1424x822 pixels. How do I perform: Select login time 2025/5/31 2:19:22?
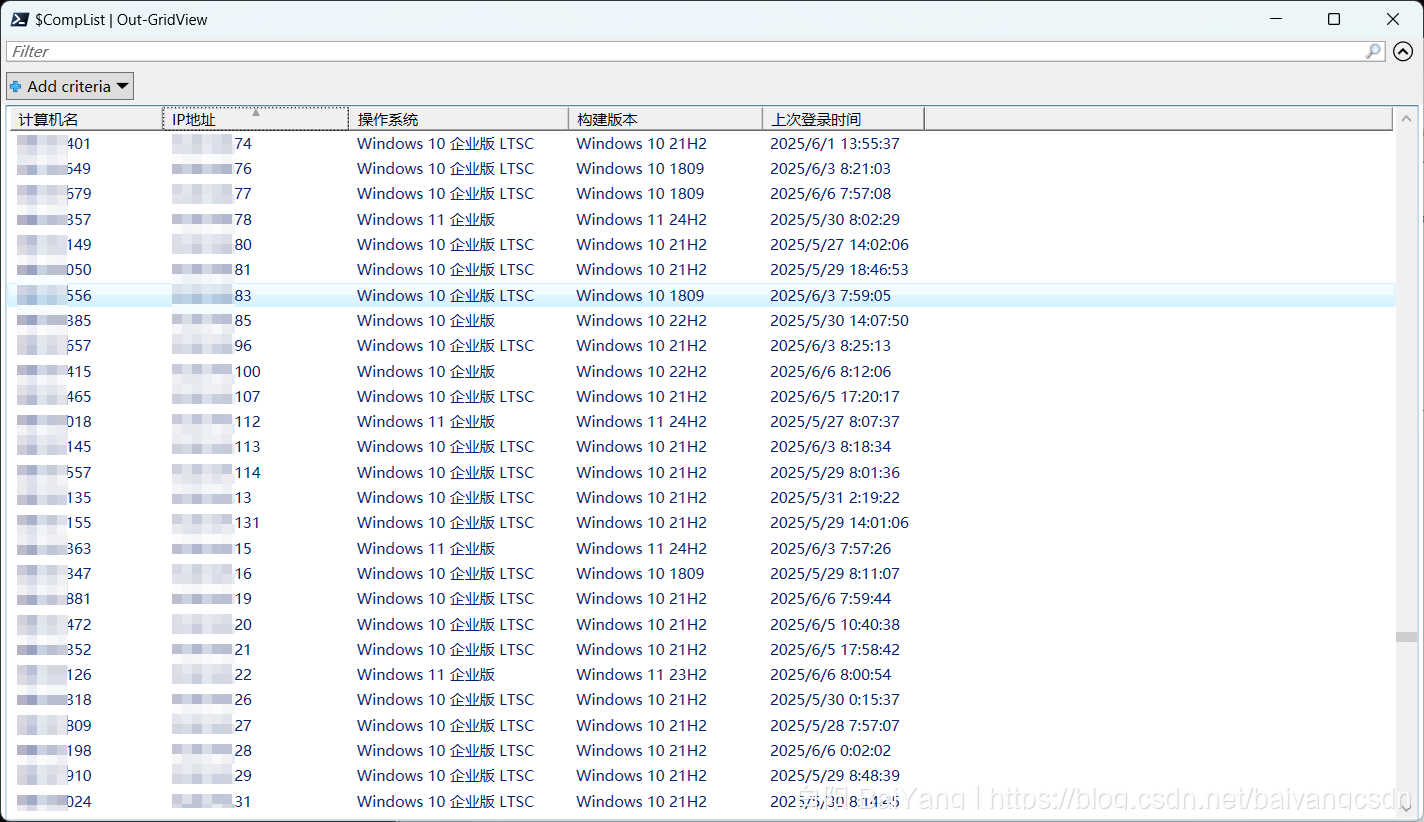[x=835, y=497]
